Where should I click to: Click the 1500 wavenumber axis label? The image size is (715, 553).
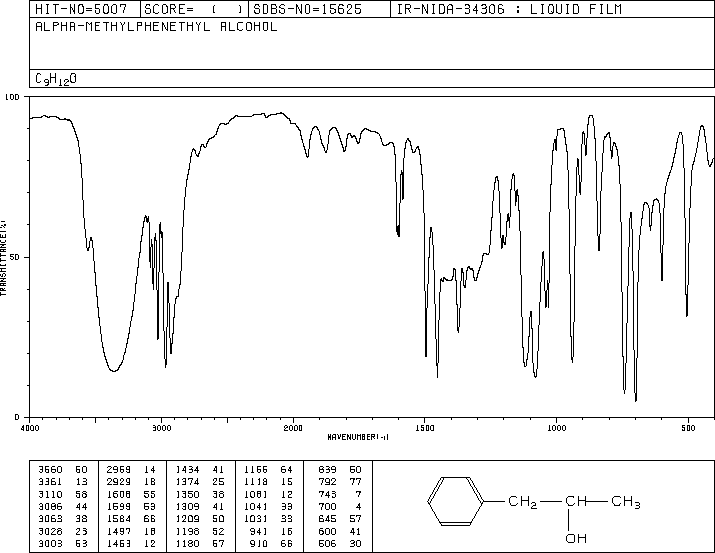425,428
